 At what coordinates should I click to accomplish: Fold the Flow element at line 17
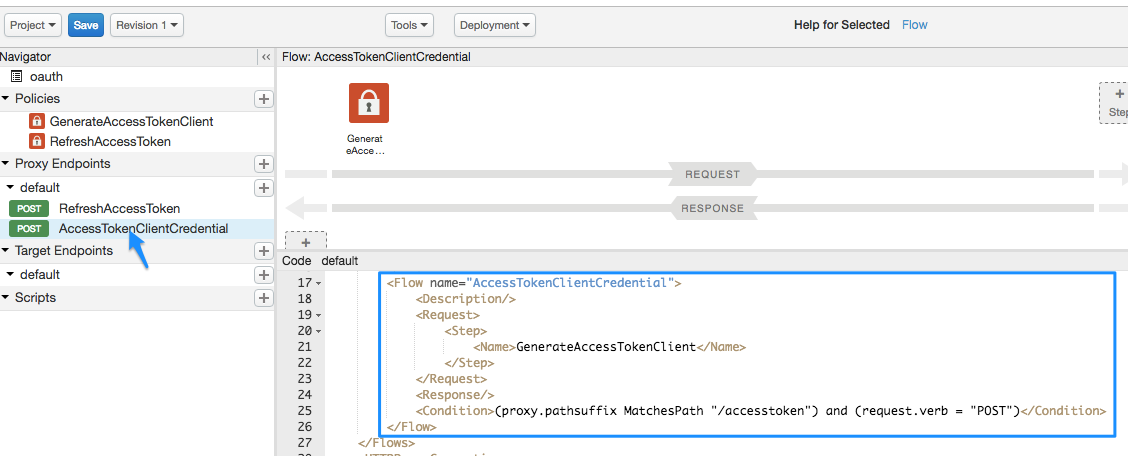click(x=318, y=284)
